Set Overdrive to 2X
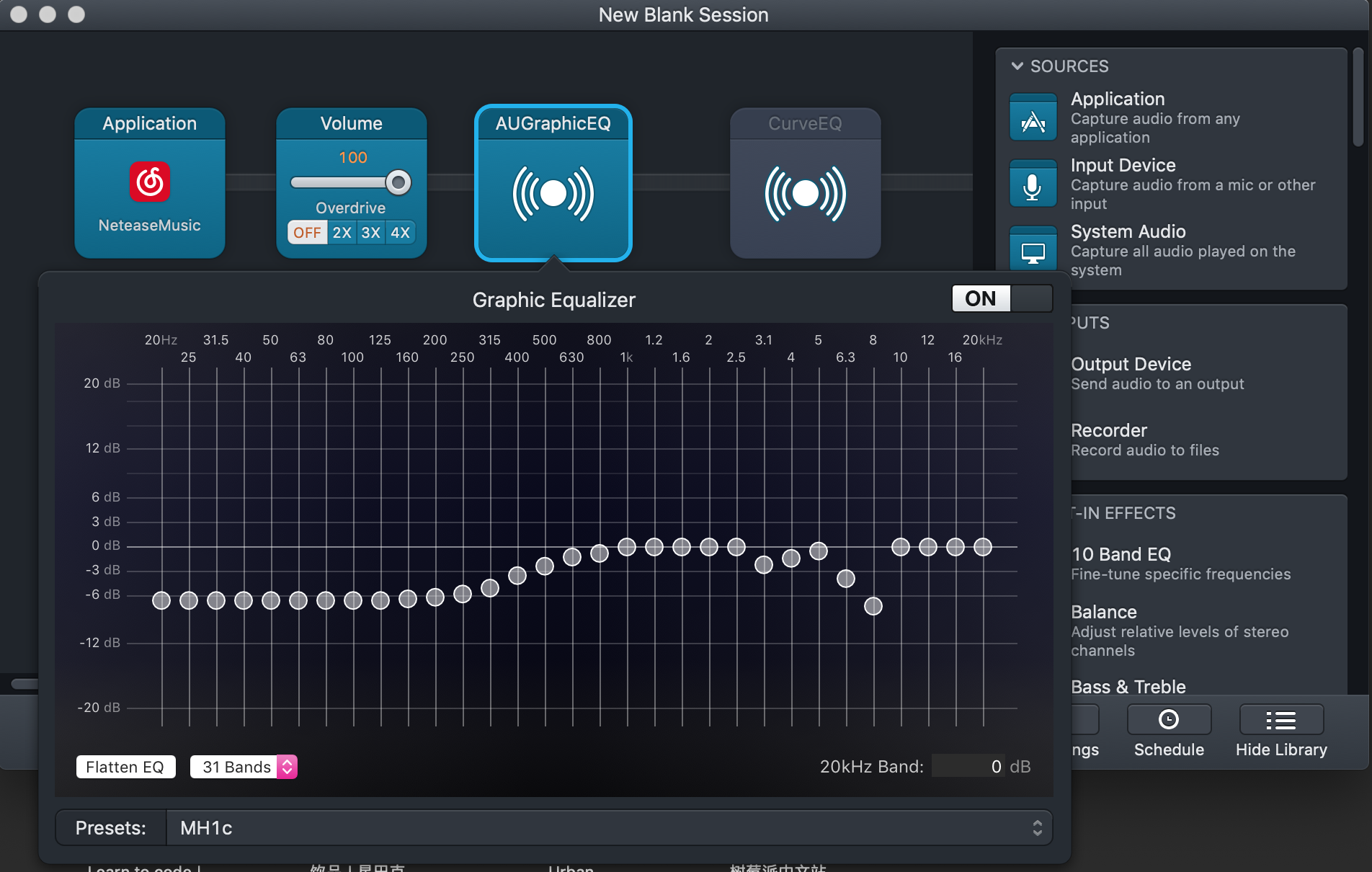1372x872 pixels. point(342,233)
